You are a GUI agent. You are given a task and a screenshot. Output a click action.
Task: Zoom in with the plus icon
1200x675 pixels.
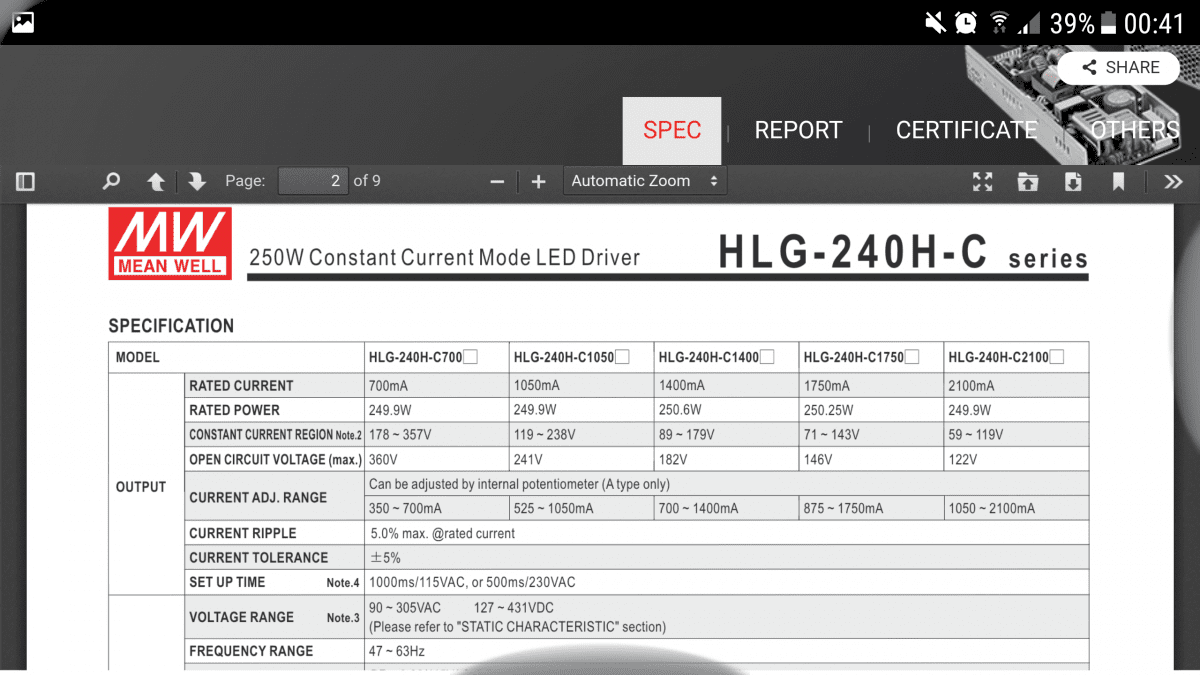(539, 182)
